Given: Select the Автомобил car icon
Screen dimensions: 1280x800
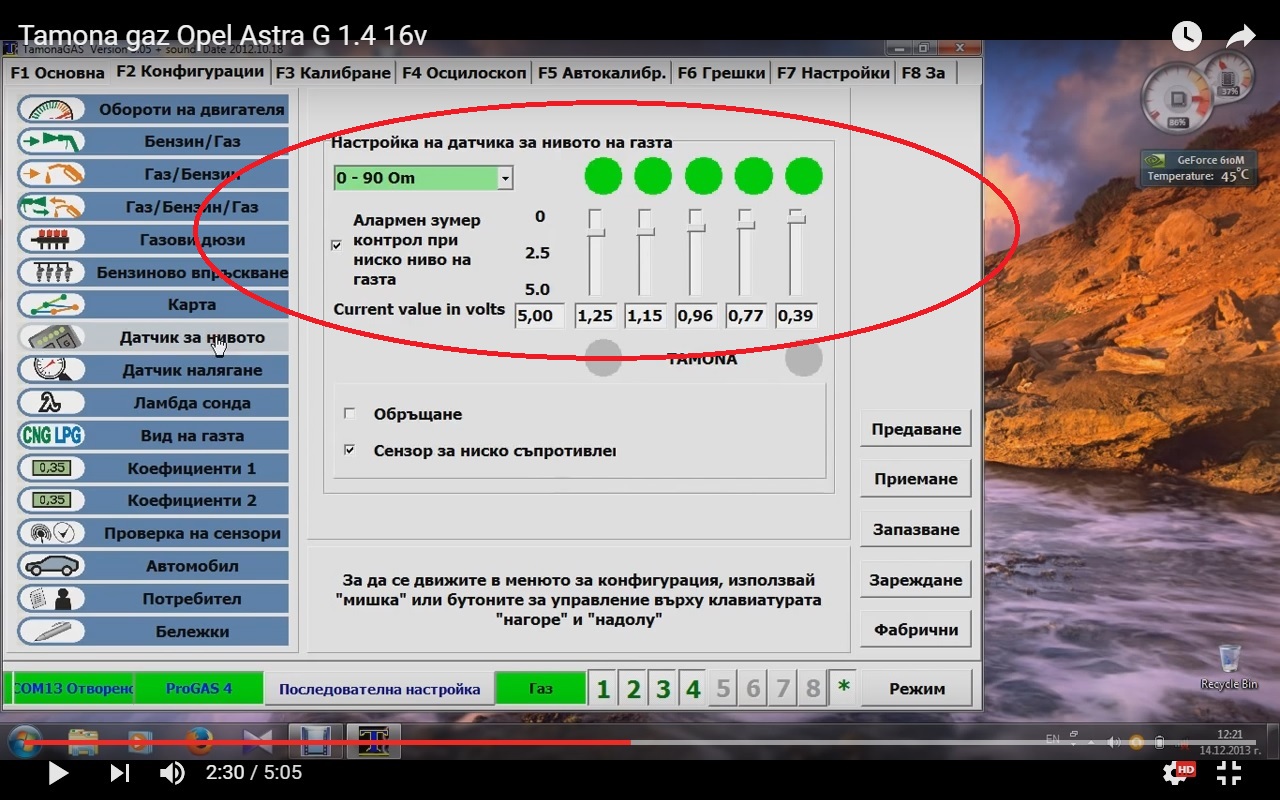Looking at the screenshot, I should tap(52, 566).
